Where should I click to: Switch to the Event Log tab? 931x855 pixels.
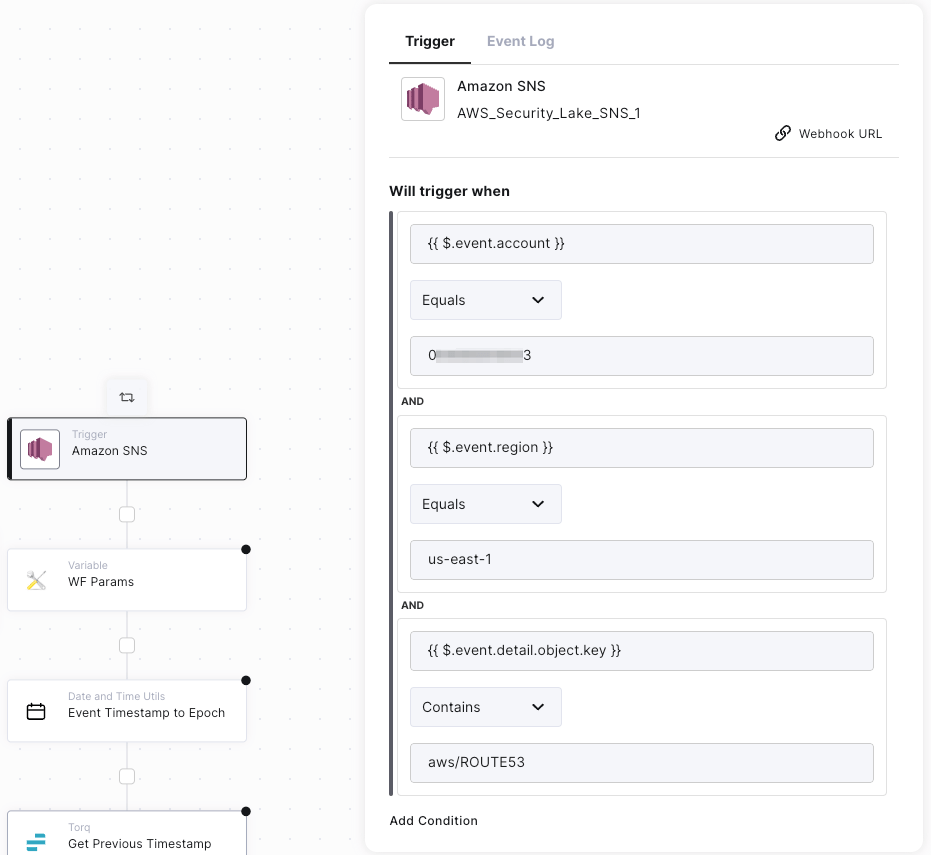[520, 41]
